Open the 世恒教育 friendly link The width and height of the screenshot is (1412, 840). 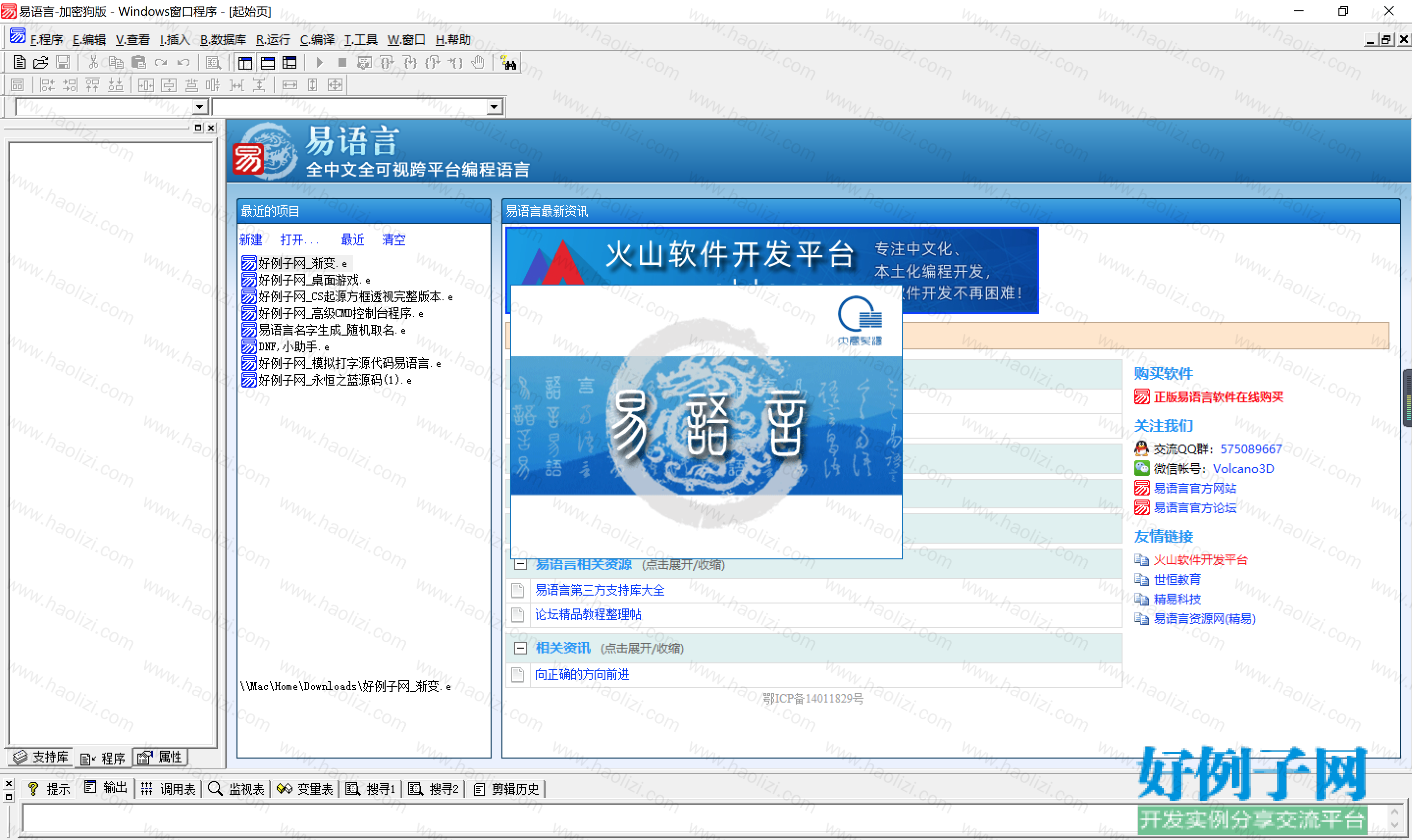[1177, 579]
